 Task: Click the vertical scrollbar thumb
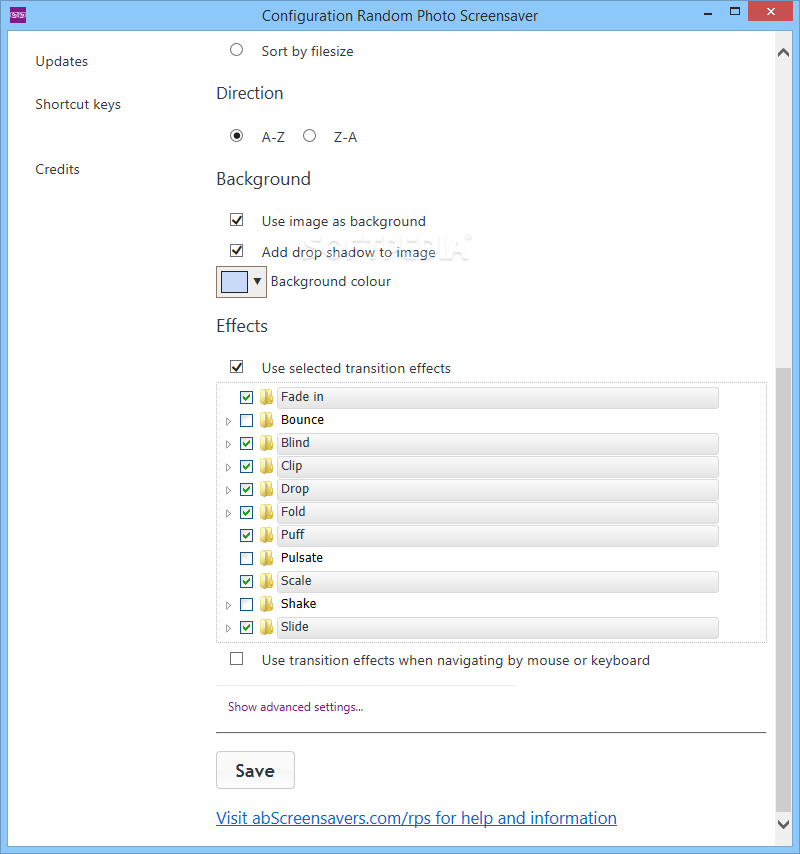point(783,590)
